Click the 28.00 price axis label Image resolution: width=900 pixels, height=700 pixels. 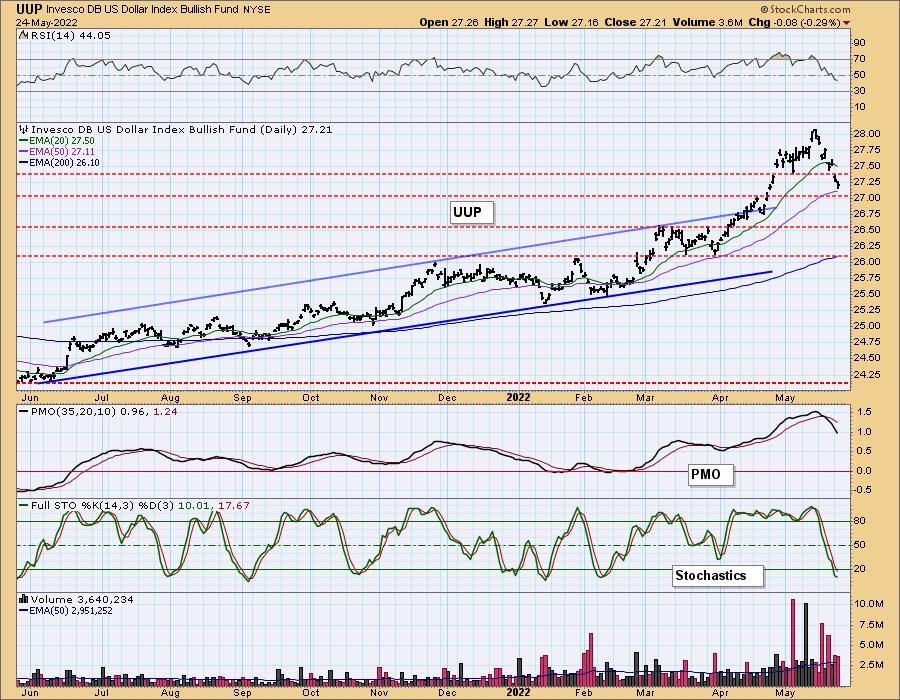866,134
